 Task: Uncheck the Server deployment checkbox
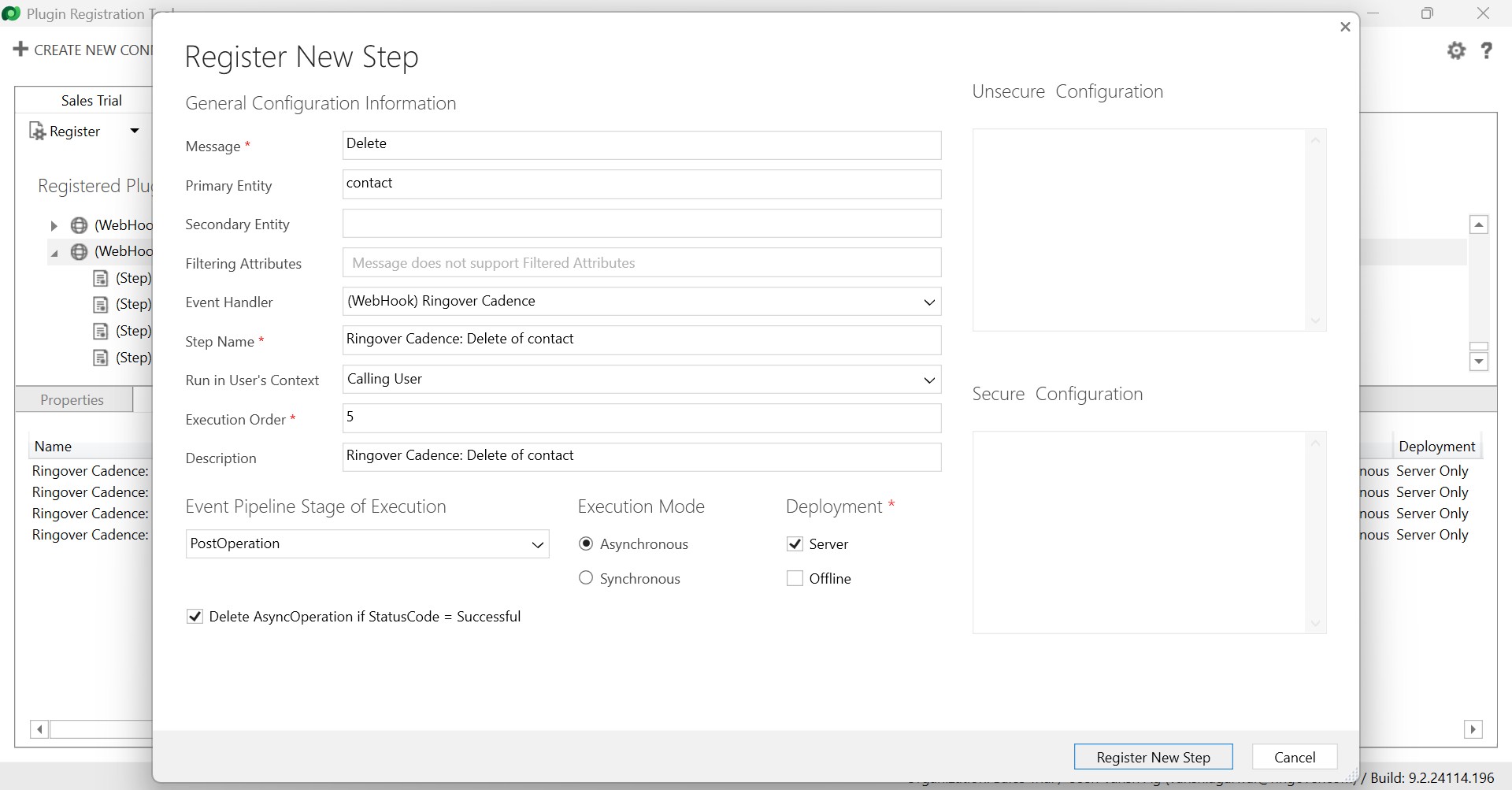pos(795,543)
